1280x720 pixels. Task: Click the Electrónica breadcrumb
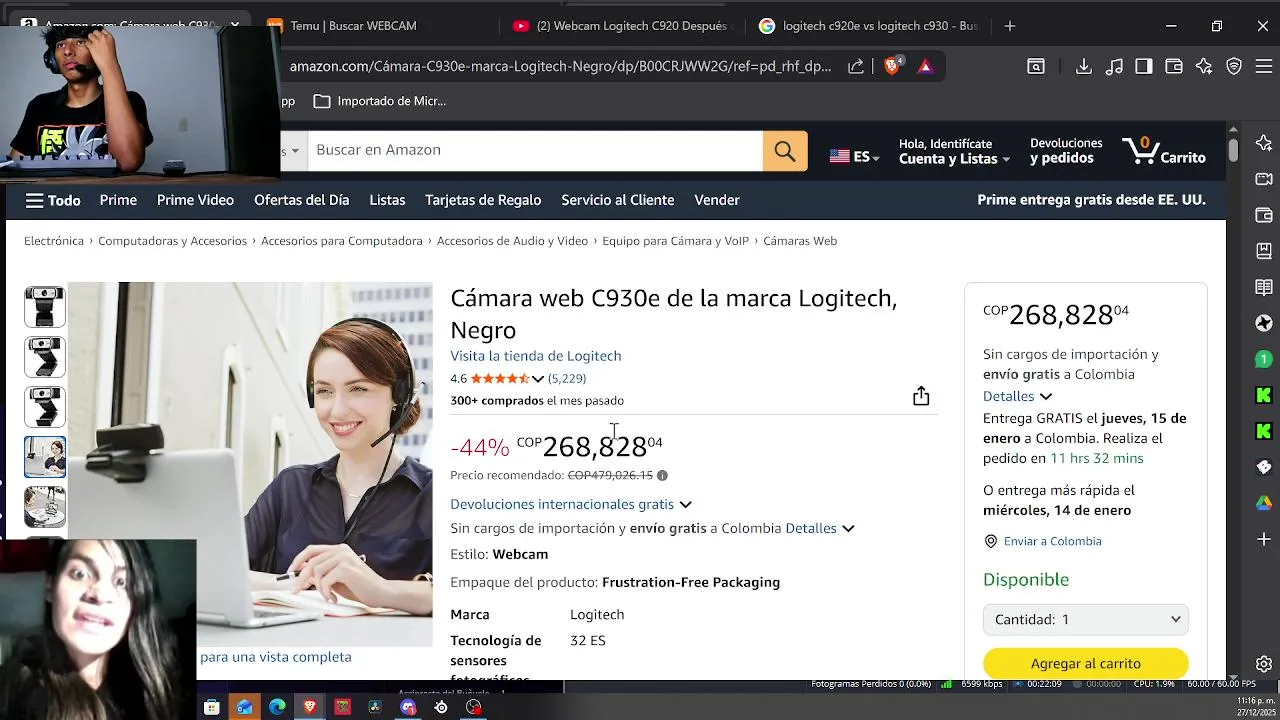click(54, 241)
